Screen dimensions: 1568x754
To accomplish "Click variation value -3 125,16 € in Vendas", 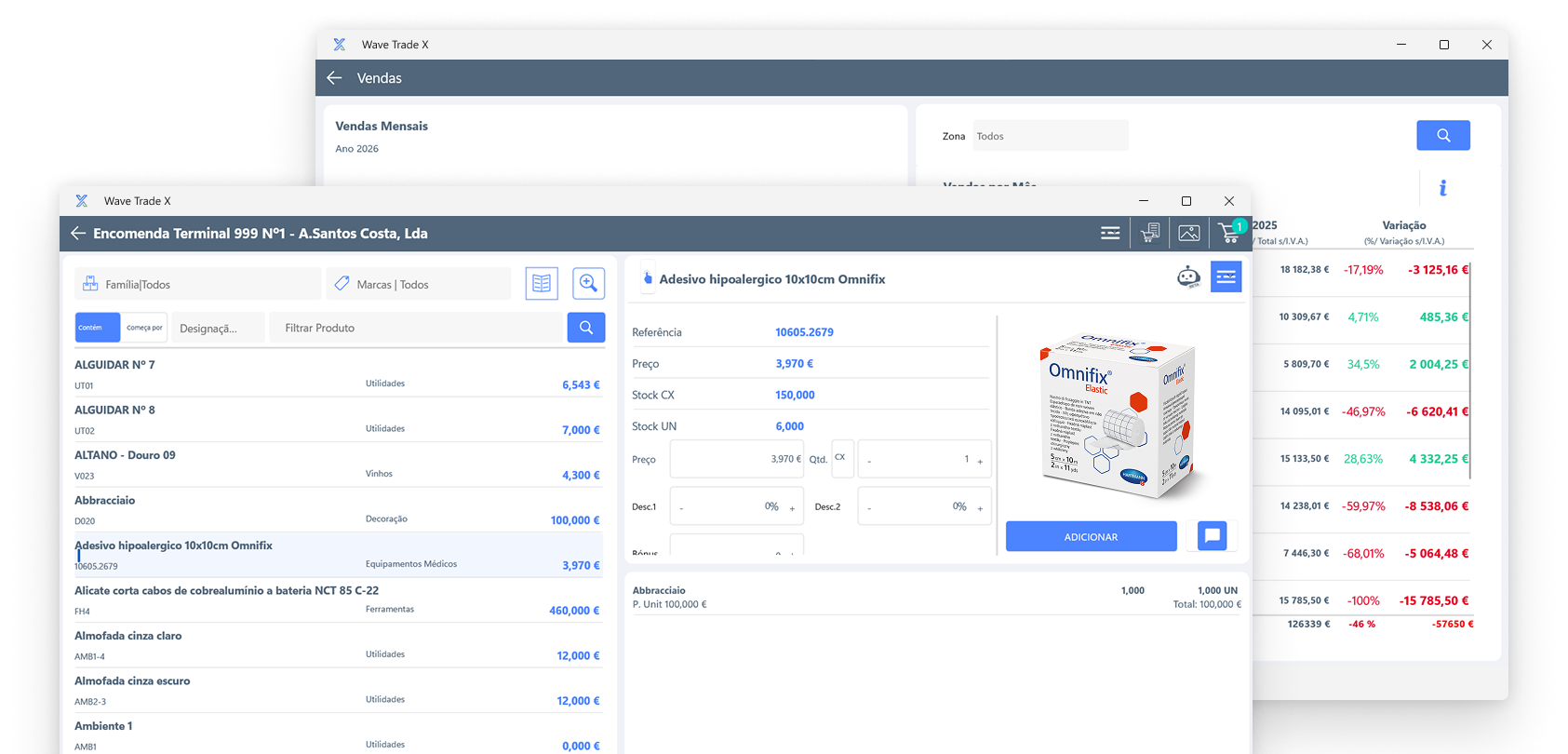I will [x=1438, y=270].
